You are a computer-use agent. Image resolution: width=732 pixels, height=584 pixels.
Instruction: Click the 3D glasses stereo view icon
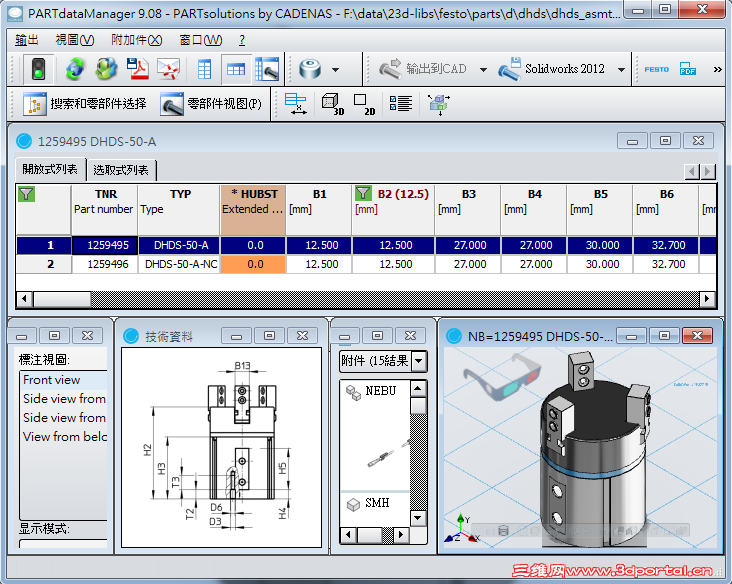click(x=502, y=376)
